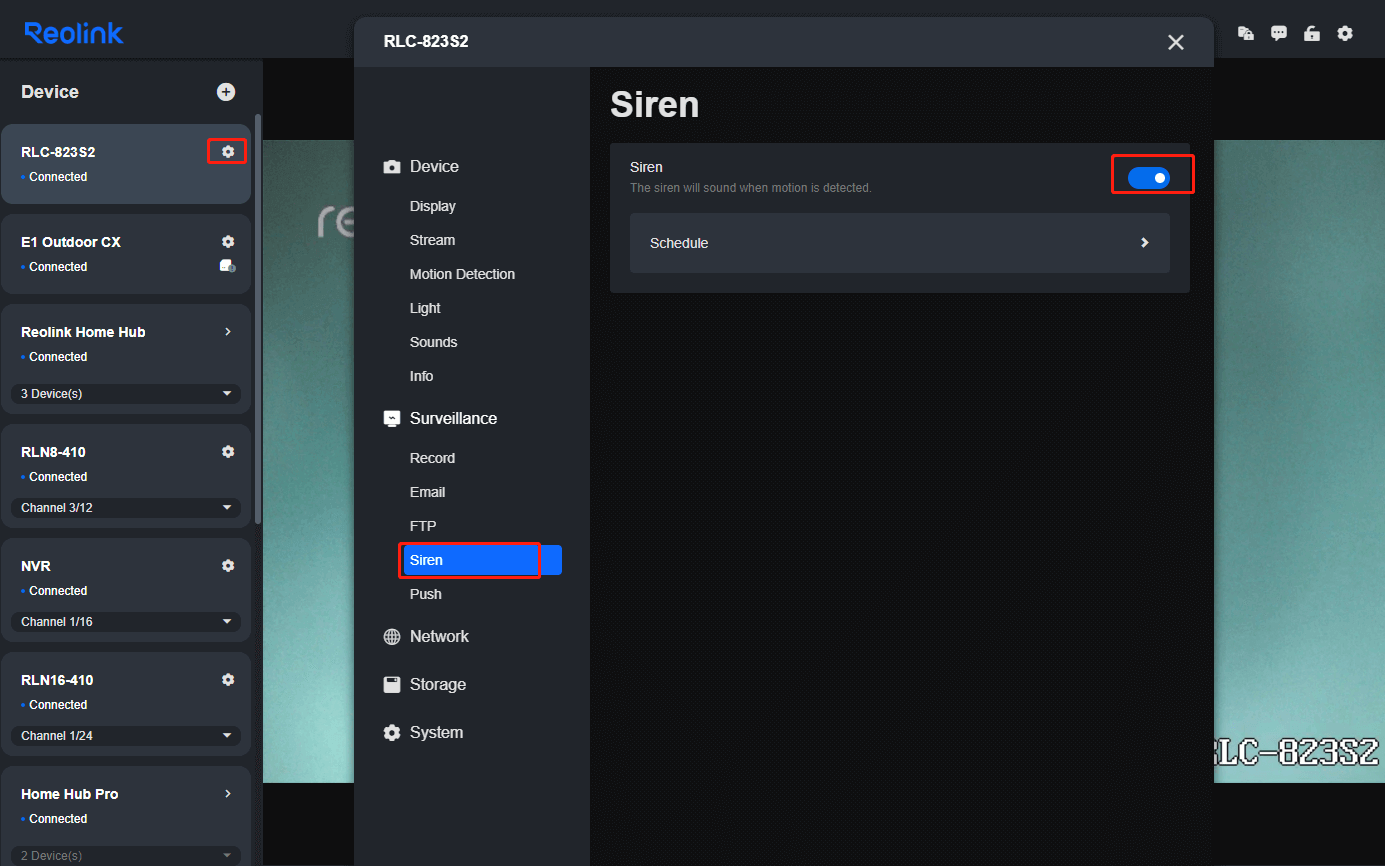
Task: Select the RLN8-410 device name
Action: click(53, 452)
